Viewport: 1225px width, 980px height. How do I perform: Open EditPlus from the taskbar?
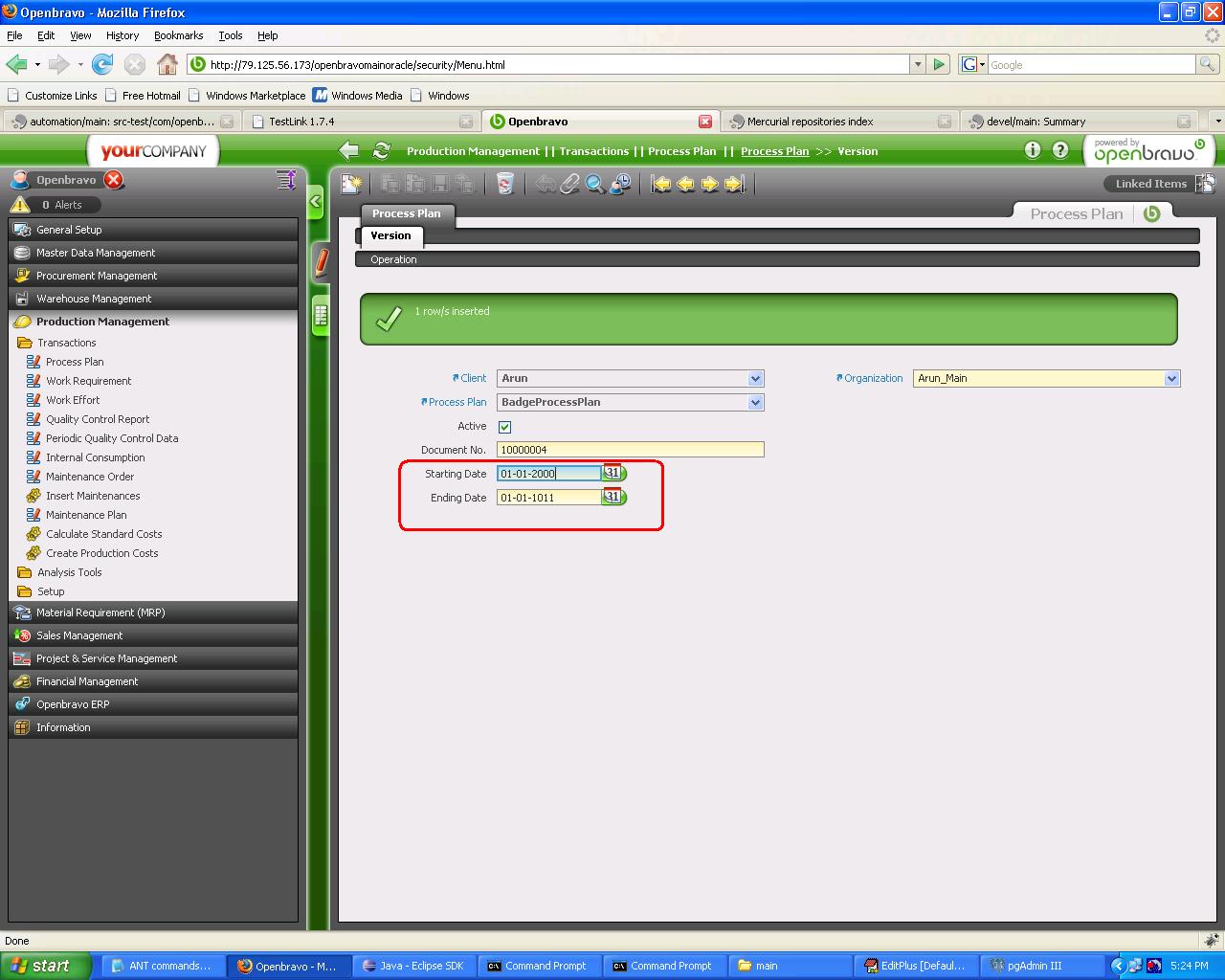[914, 966]
